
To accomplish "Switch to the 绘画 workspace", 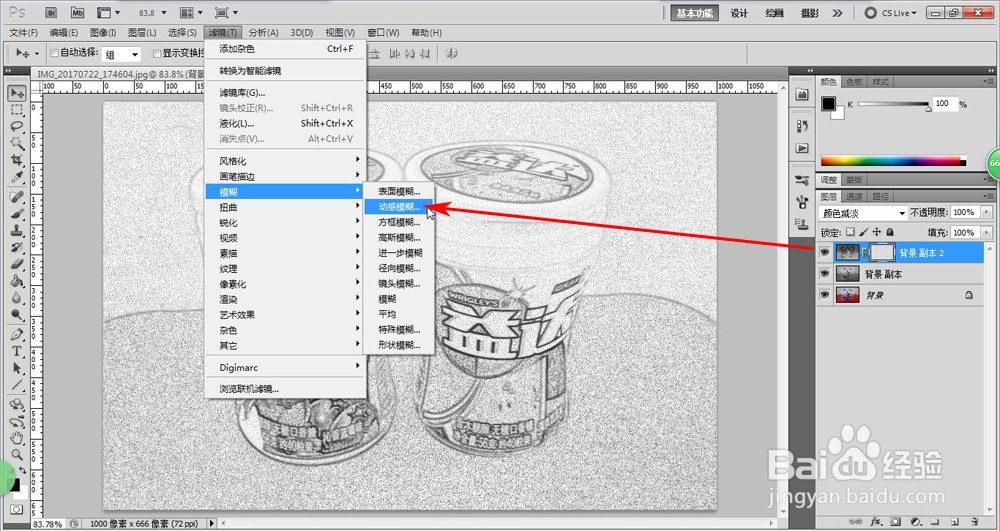I will [x=774, y=13].
